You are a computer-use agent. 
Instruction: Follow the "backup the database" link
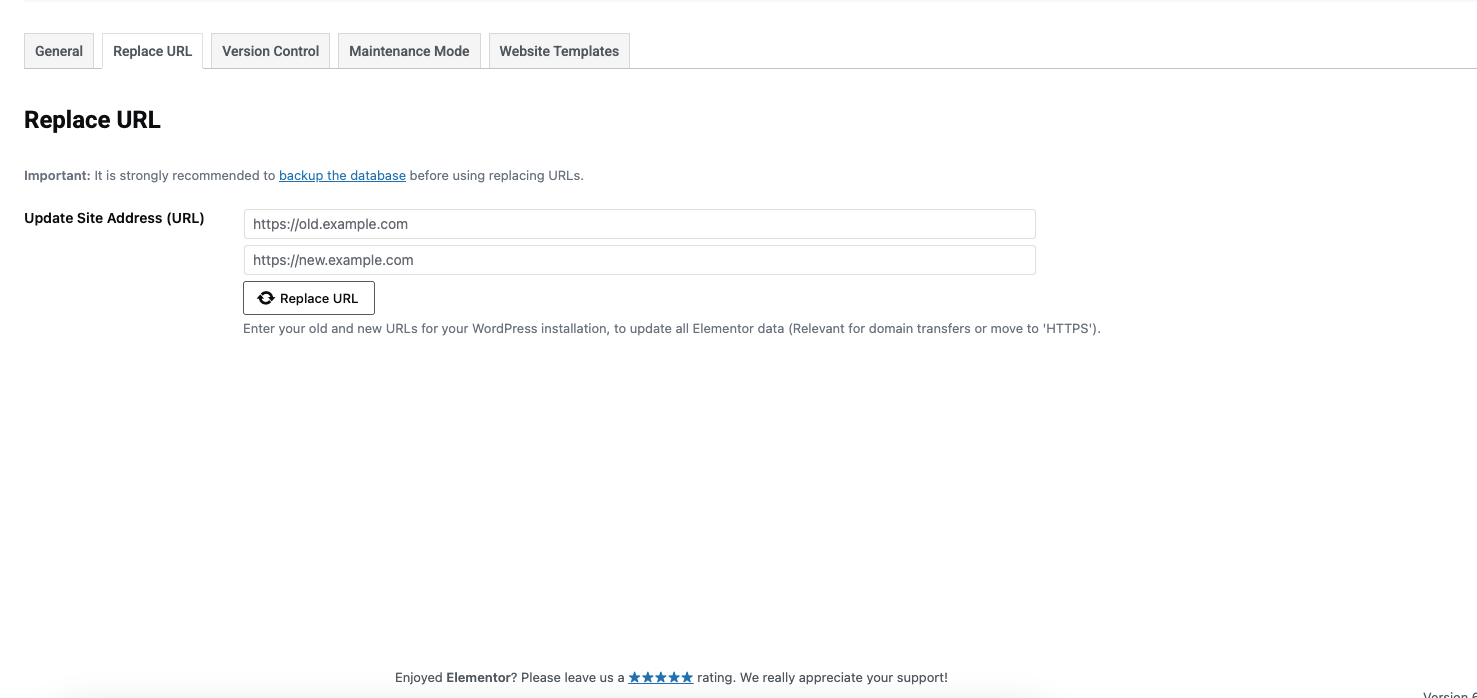[342, 175]
